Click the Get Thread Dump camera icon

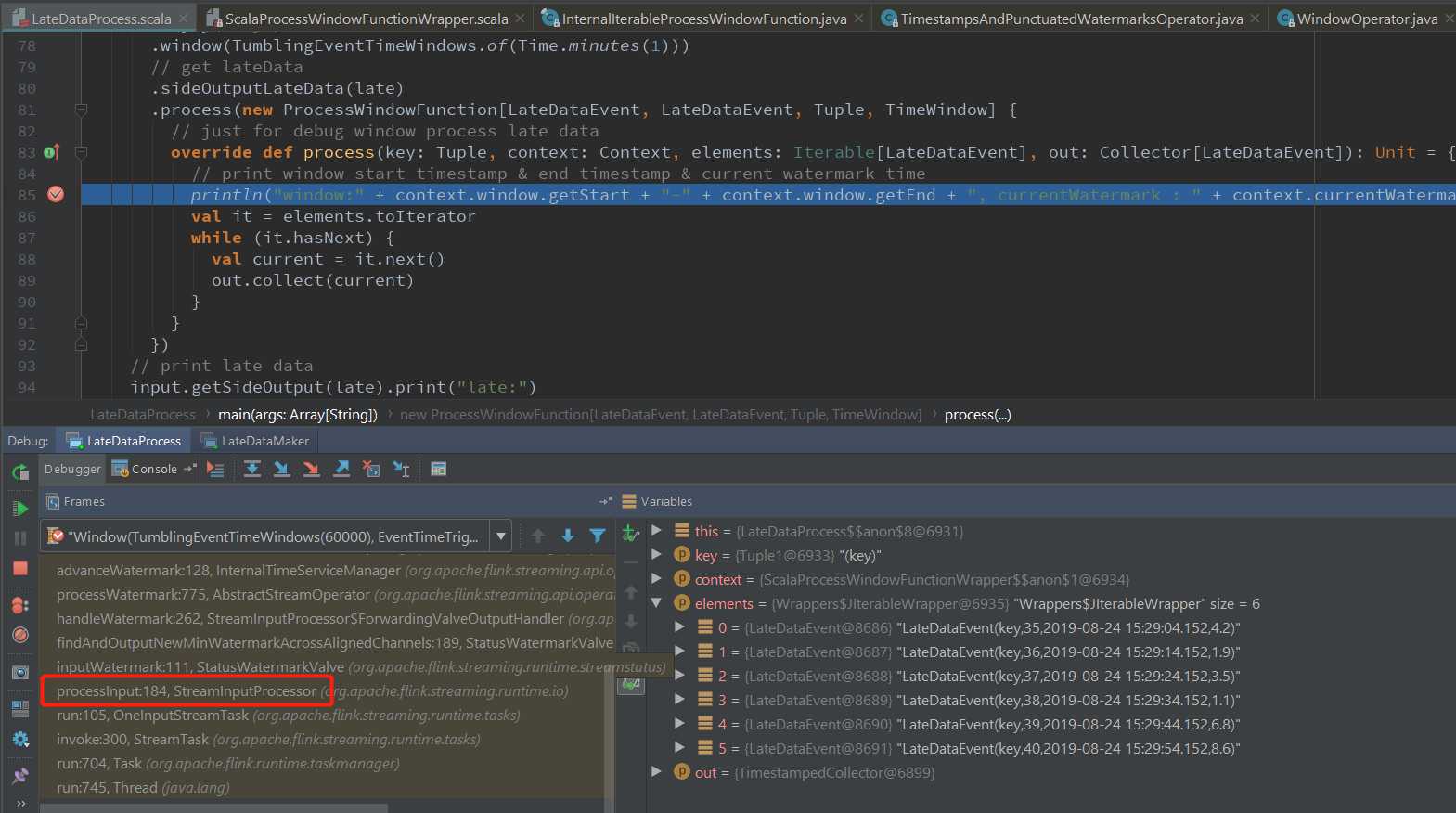point(20,672)
